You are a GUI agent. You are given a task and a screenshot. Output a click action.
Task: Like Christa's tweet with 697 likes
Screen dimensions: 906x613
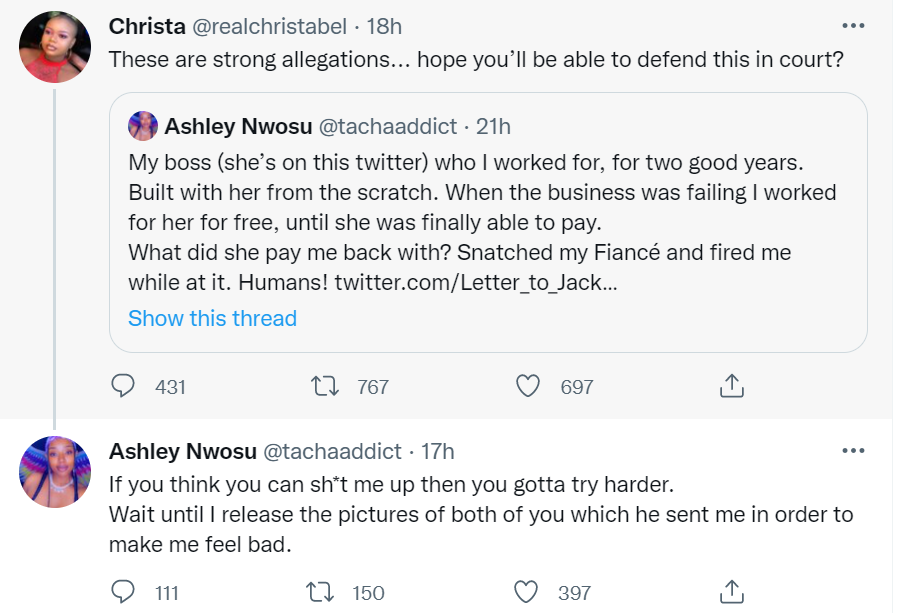528,386
